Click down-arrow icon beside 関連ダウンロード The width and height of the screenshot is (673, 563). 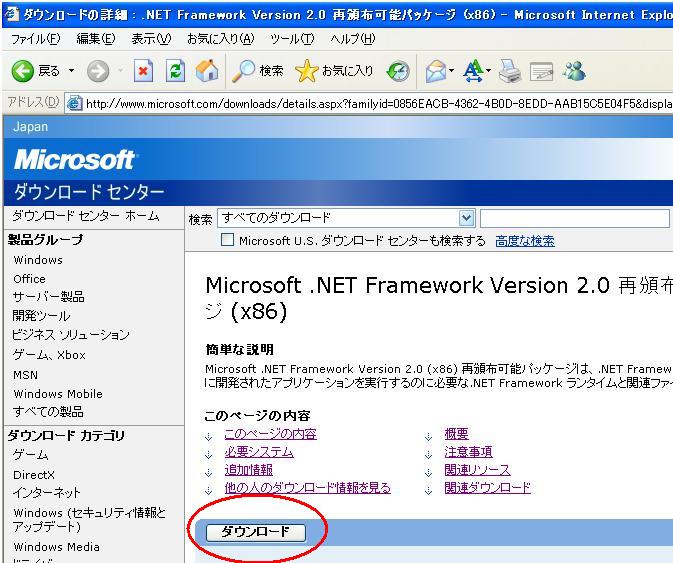click(428, 491)
